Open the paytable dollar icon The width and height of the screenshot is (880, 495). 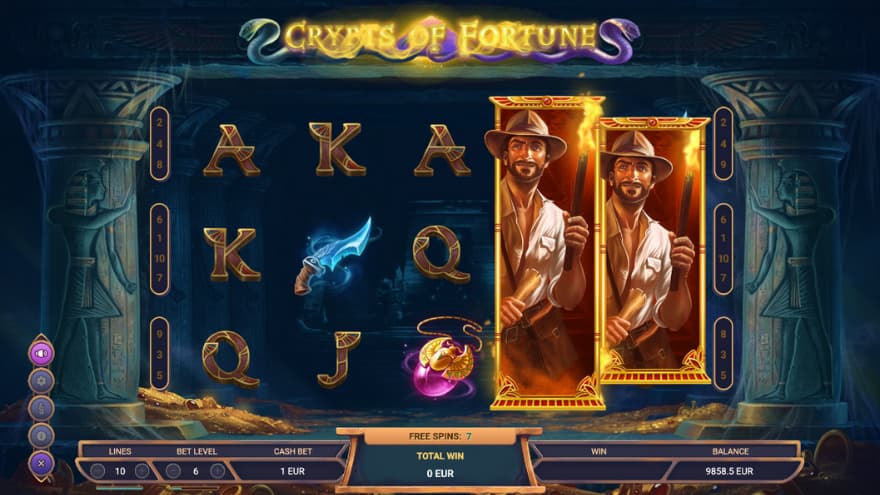[x=42, y=409]
